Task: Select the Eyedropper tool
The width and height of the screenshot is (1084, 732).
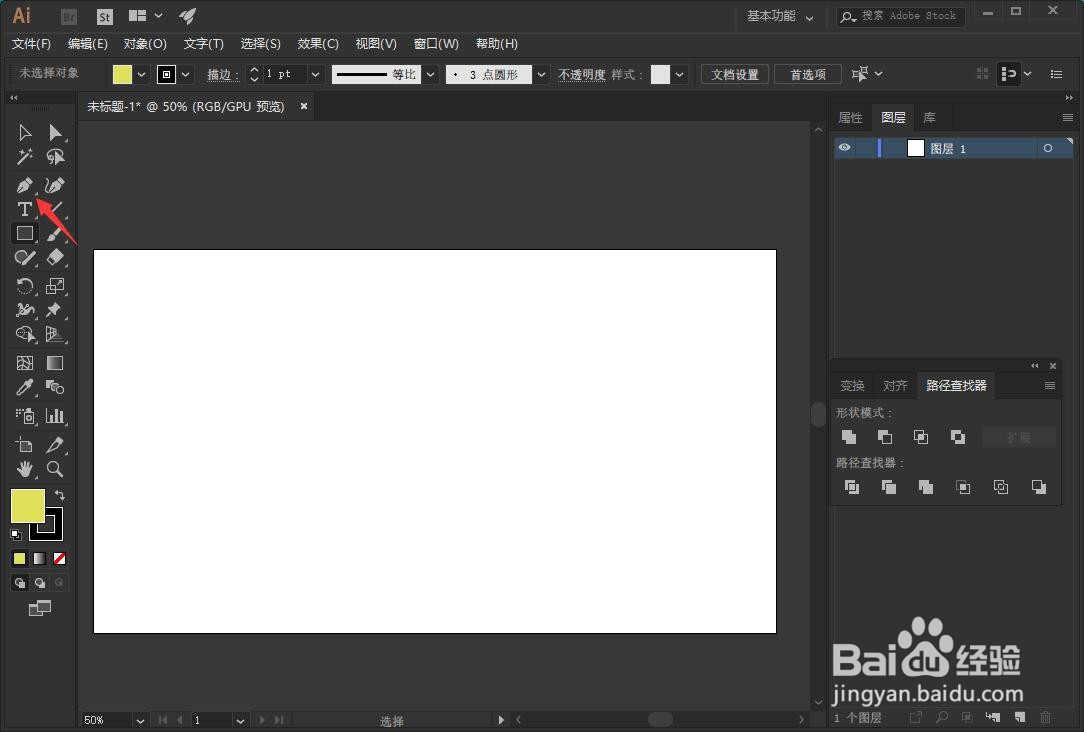Action: pos(25,387)
